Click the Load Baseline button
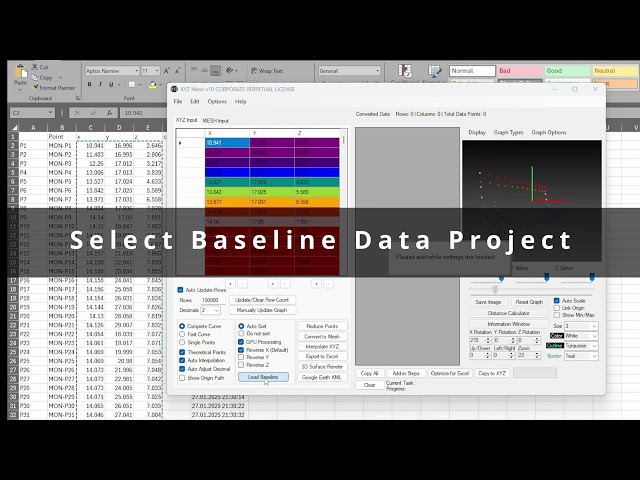The height and width of the screenshot is (480, 640). [x=263, y=377]
